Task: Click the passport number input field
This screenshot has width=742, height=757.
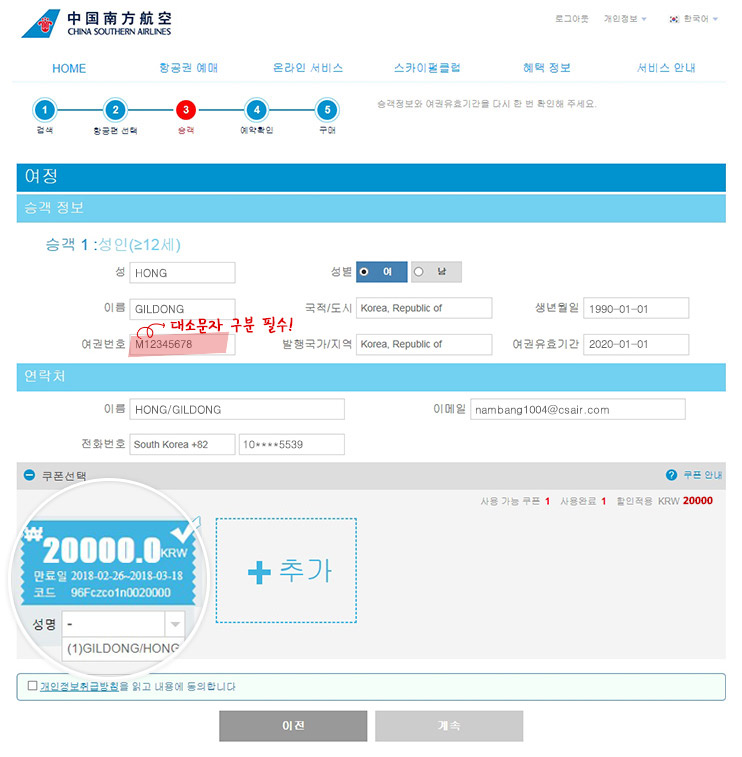Action: pyautogui.click(x=181, y=344)
